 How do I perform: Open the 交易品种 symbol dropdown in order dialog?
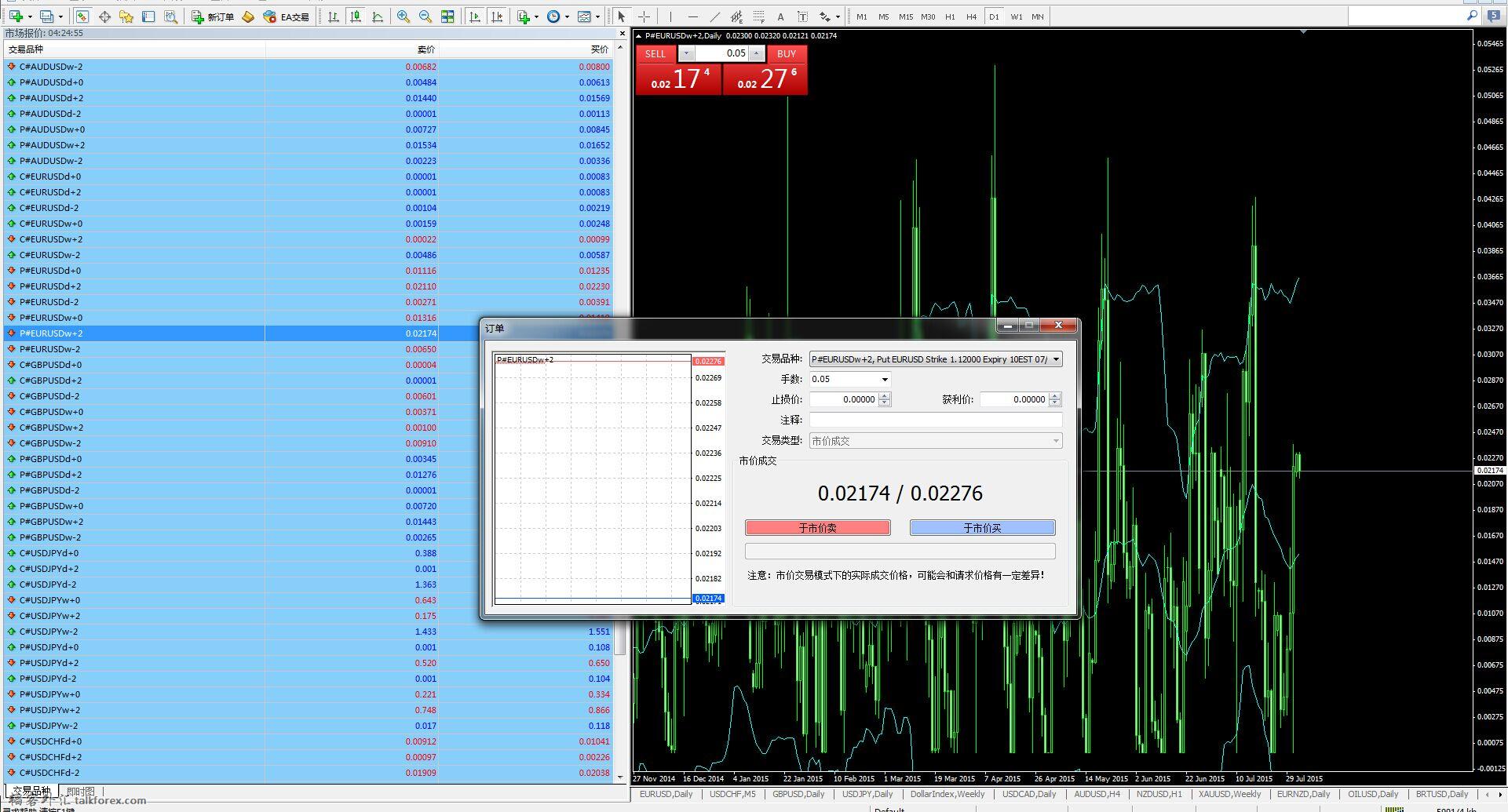[x=1056, y=359]
